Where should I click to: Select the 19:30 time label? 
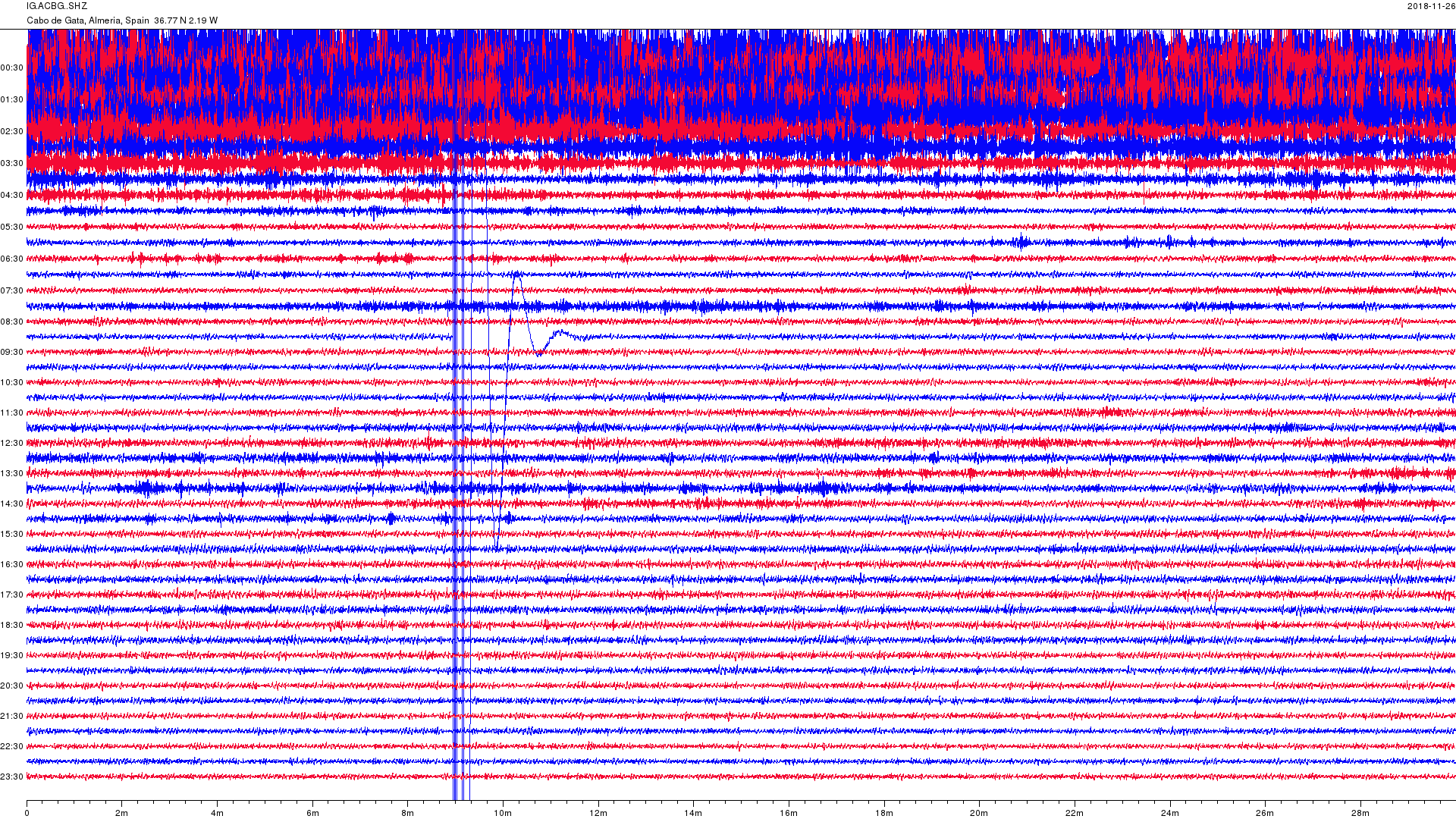tap(11, 656)
